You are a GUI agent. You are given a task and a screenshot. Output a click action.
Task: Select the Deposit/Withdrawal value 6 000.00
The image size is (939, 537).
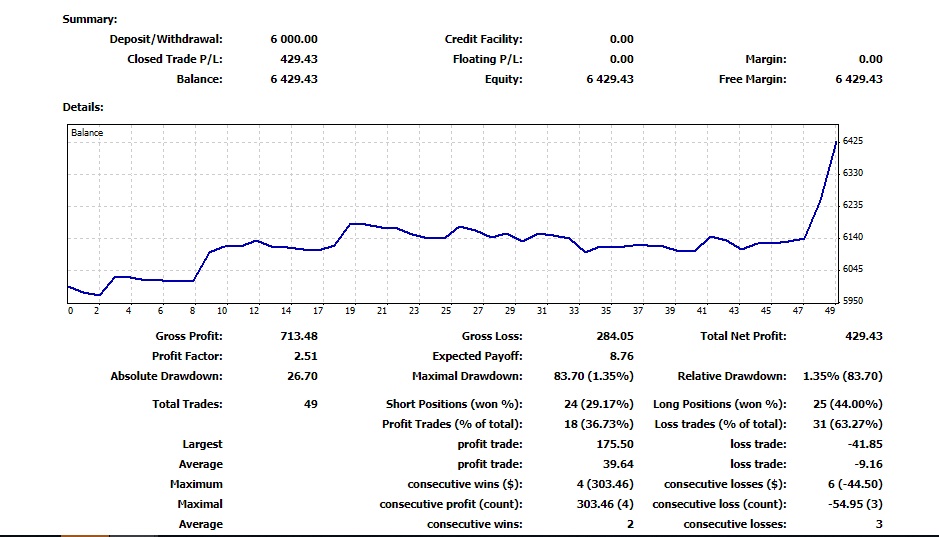coord(293,39)
